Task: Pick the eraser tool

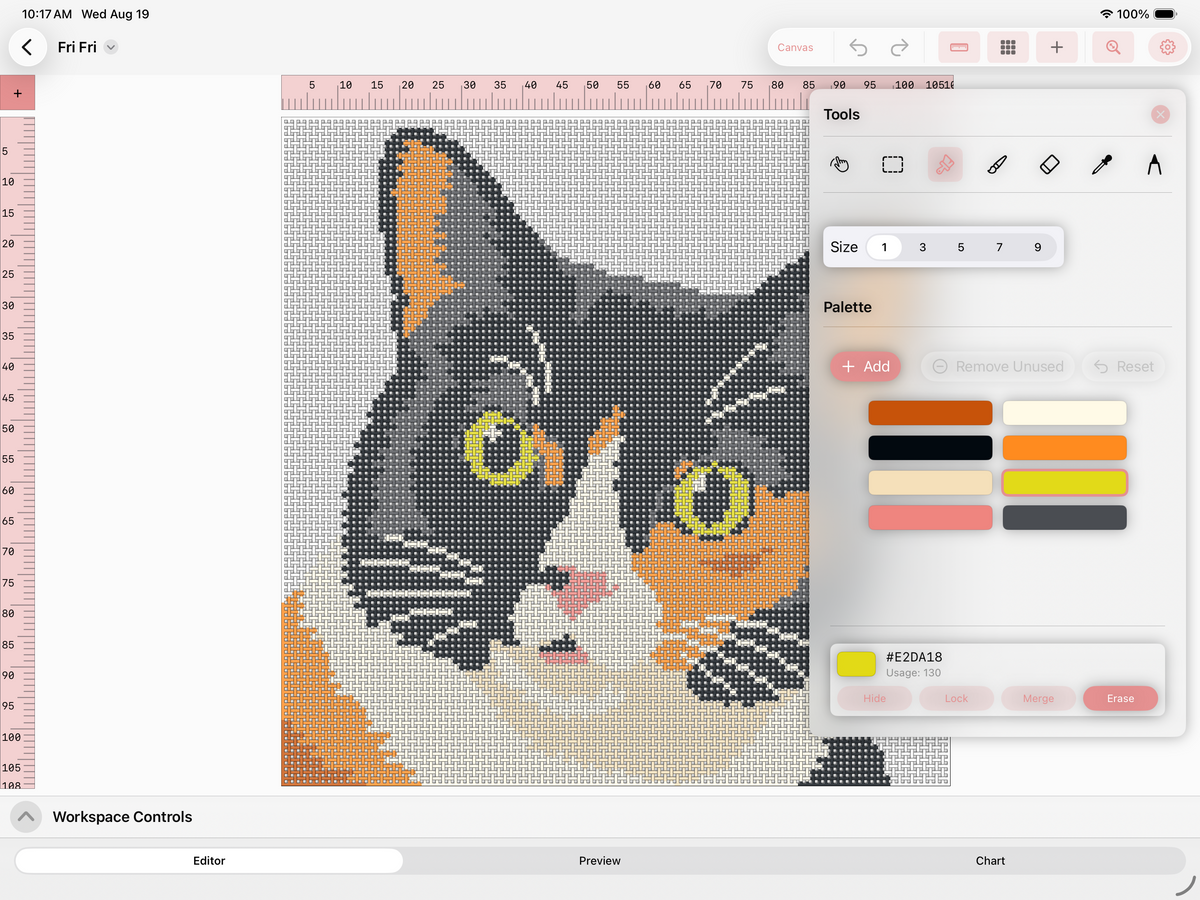Action: (1049, 164)
